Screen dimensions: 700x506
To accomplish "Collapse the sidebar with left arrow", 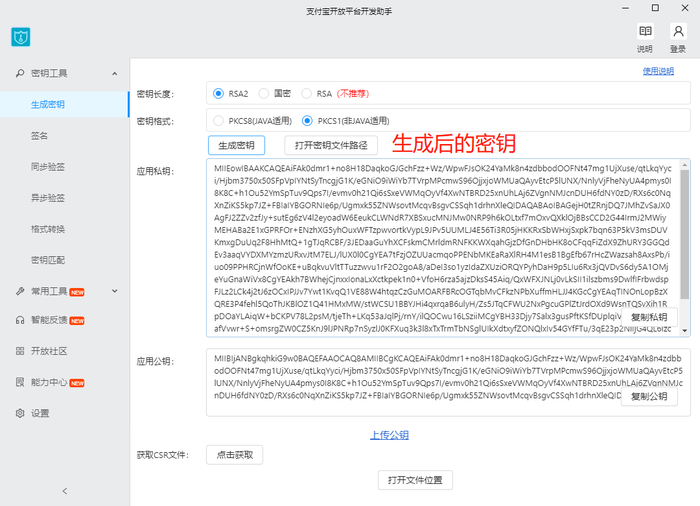I will click(x=65, y=491).
